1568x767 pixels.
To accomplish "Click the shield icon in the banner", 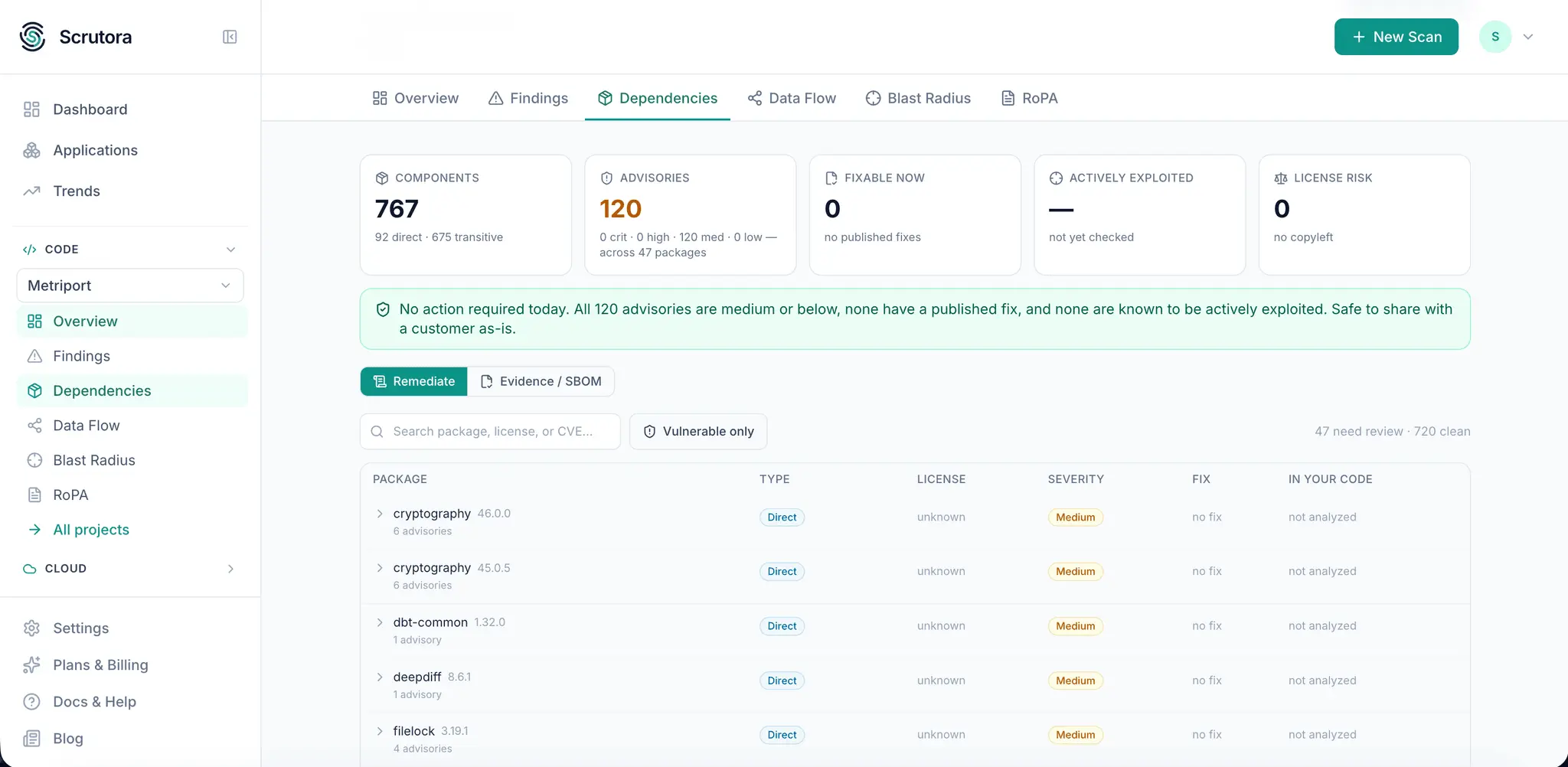I will pos(383,309).
